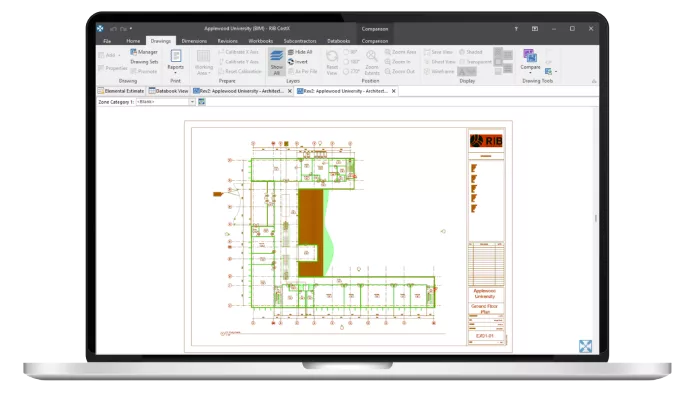Toggle Show All layers
Screen dimensions: 700x394
(x=276, y=62)
